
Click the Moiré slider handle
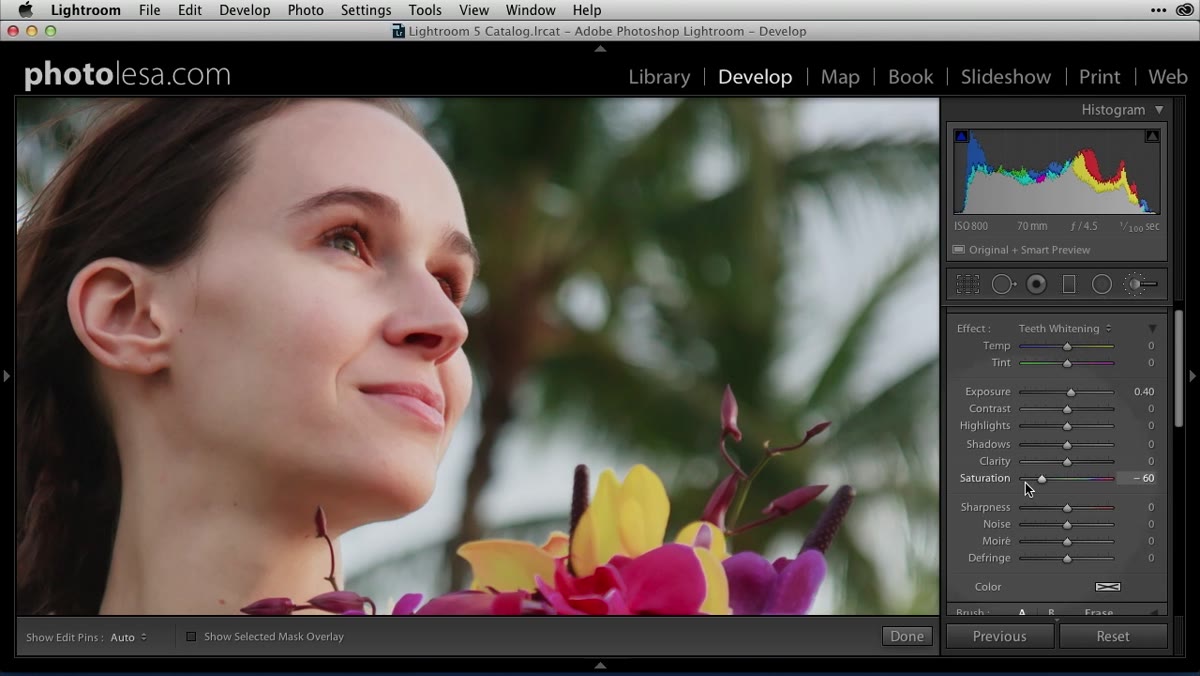tap(1067, 541)
